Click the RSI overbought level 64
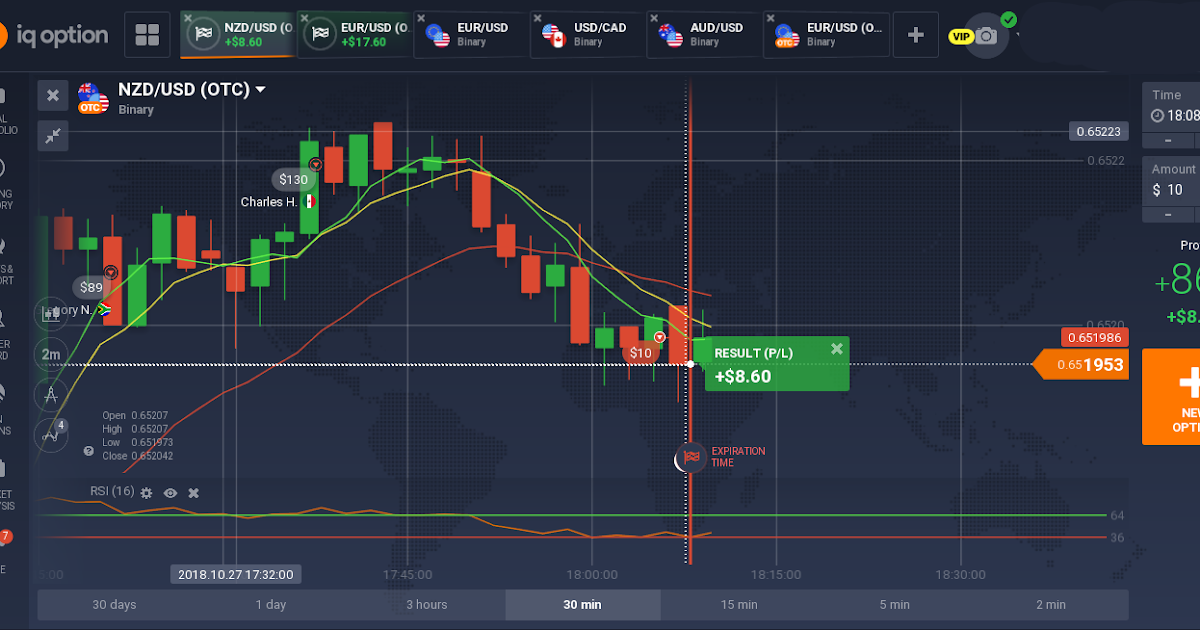1200x630 pixels. click(x=1116, y=515)
